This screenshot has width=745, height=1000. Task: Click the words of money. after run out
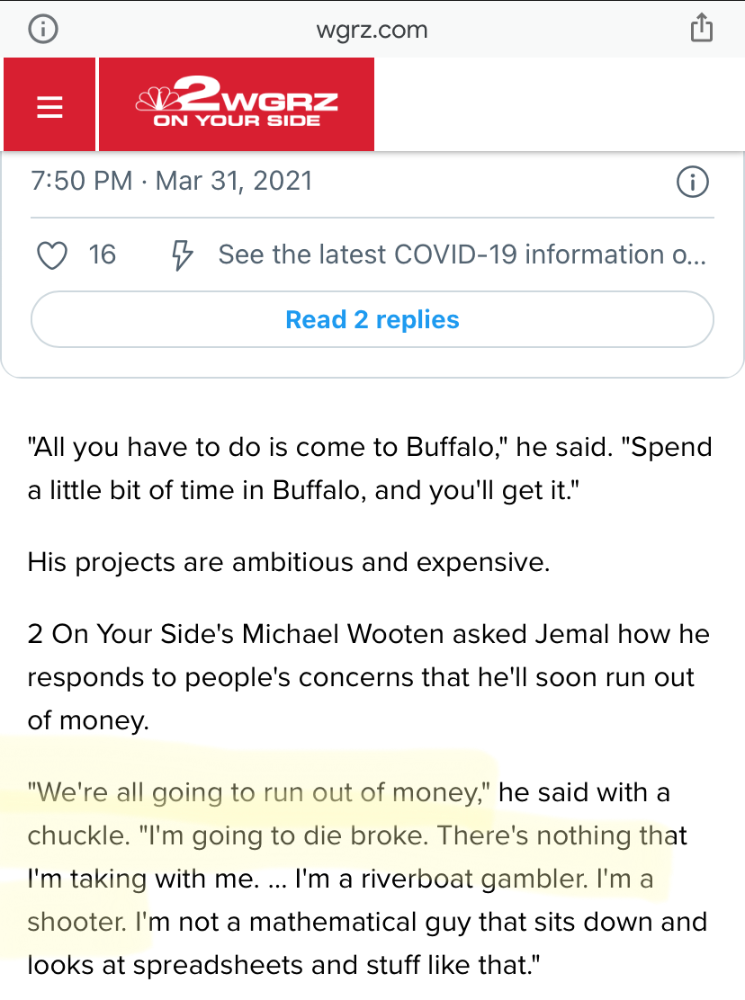point(88,721)
